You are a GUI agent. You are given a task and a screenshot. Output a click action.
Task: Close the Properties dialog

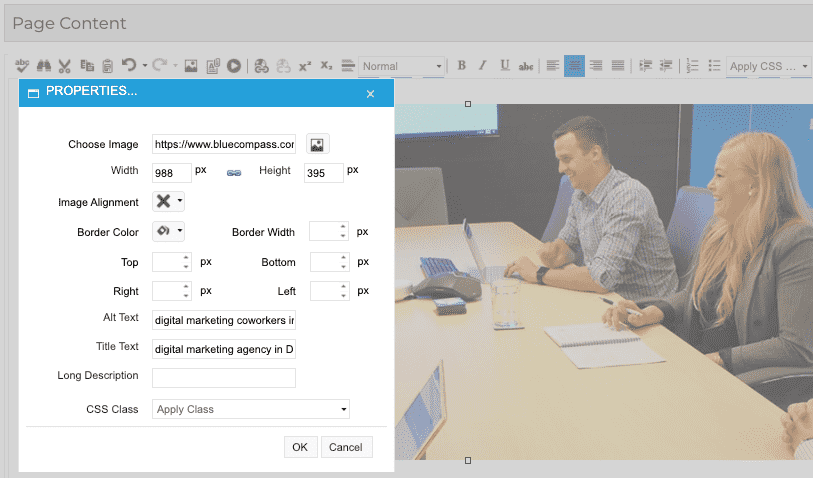tap(370, 94)
